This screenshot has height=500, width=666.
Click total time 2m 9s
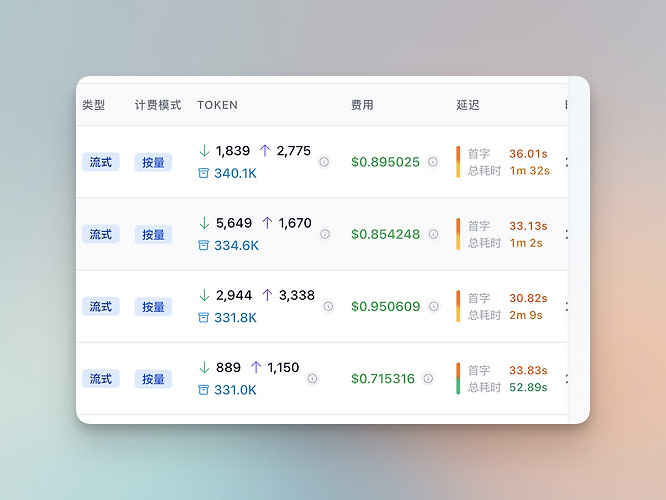(526, 315)
